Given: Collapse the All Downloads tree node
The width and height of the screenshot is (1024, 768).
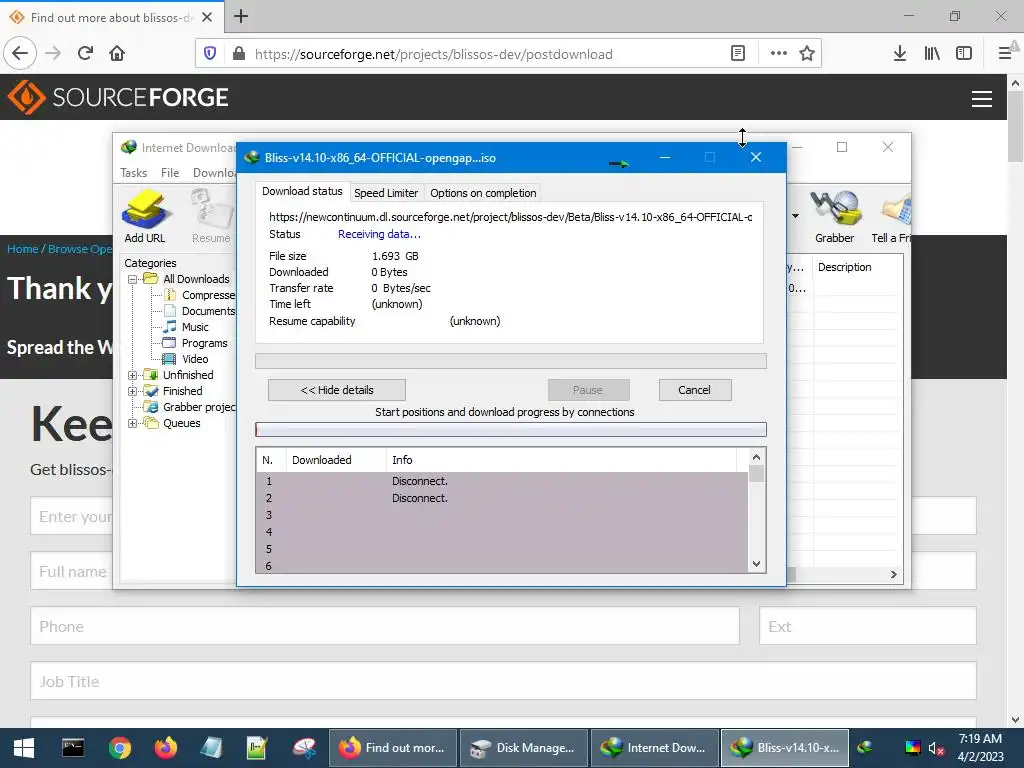Looking at the screenshot, I should (132, 279).
